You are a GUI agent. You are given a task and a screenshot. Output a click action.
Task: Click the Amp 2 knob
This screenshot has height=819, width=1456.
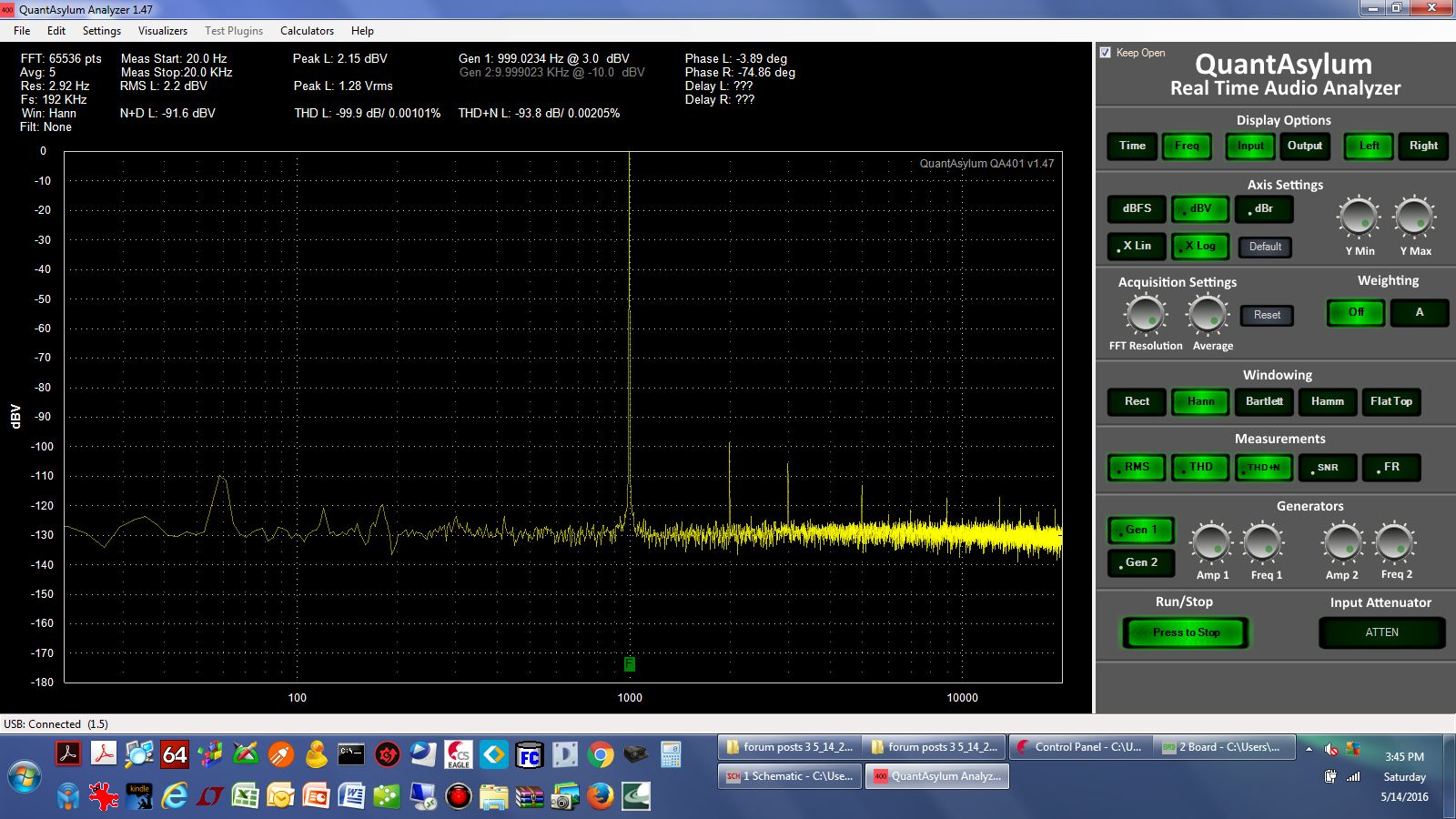coord(1342,543)
